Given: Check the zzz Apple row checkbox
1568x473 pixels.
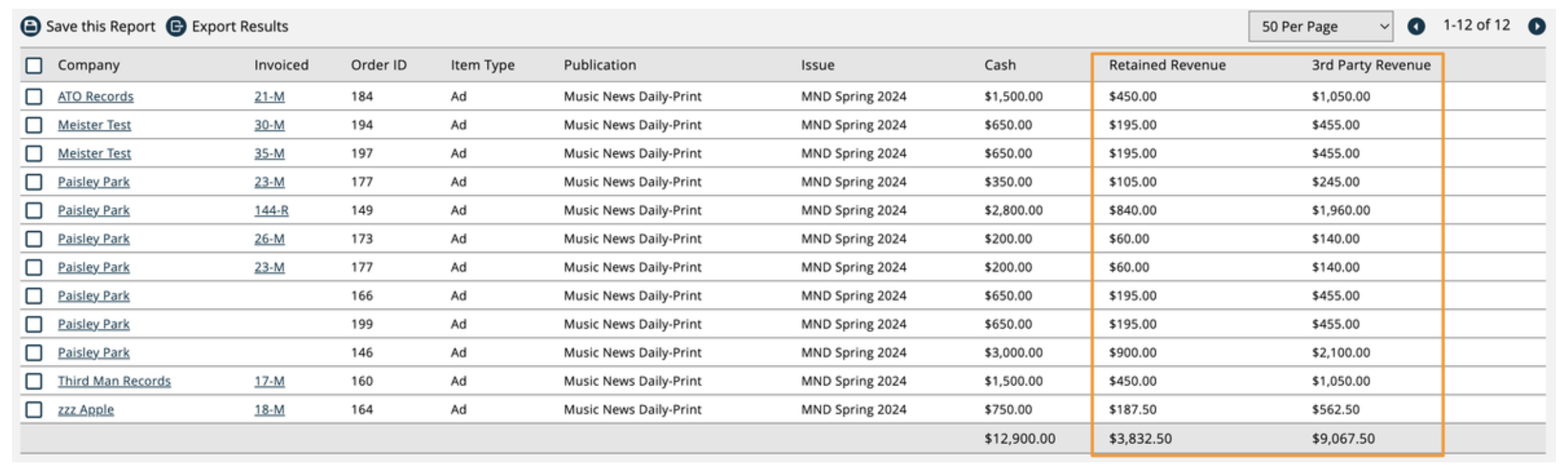Looking at the screenshot, I should click(x=34, y=410).
